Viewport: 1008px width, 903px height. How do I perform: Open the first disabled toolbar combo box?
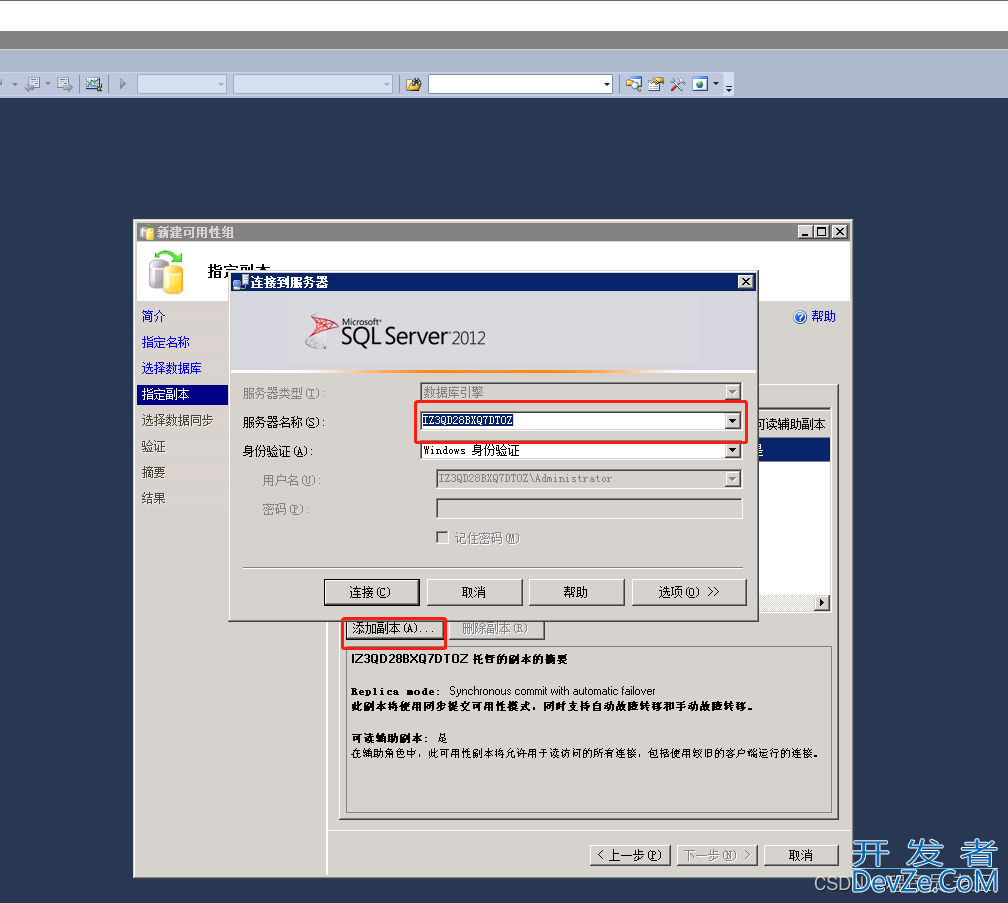[182, 84]
